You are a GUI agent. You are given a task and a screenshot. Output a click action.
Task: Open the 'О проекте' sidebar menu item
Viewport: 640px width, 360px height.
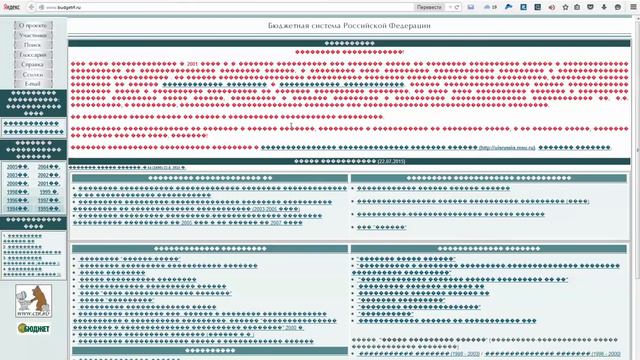33,25
